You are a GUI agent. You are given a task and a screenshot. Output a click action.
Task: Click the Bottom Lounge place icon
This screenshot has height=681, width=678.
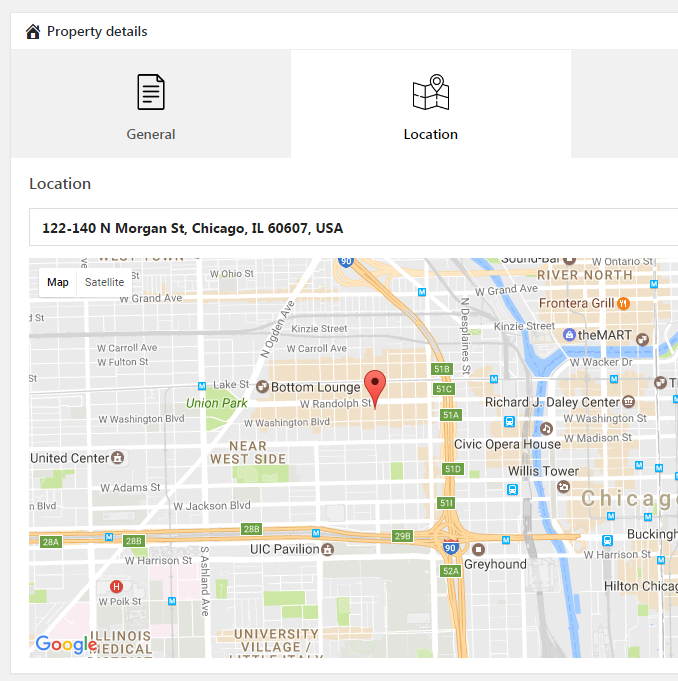pyautogui.click(x=262, y=387)
